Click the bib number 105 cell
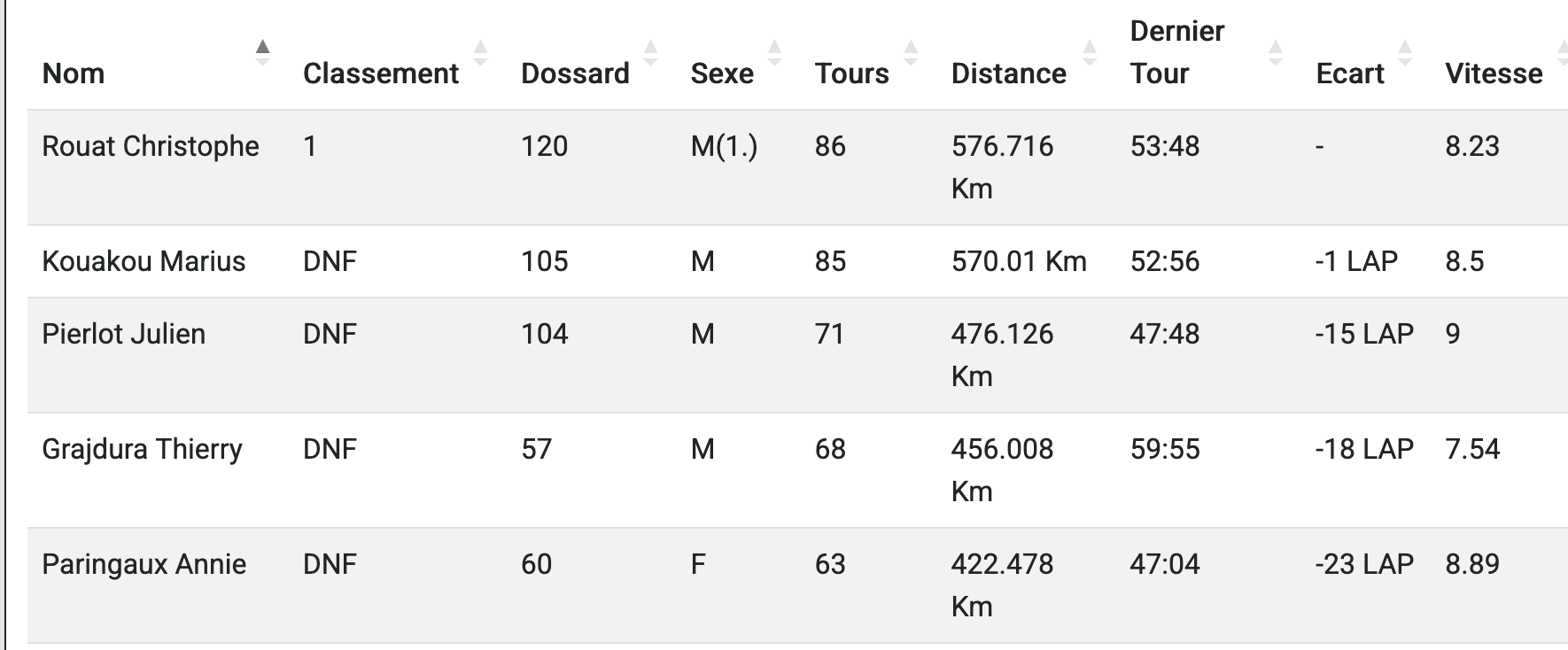The image size is (1568, 650). coord(544,261)
